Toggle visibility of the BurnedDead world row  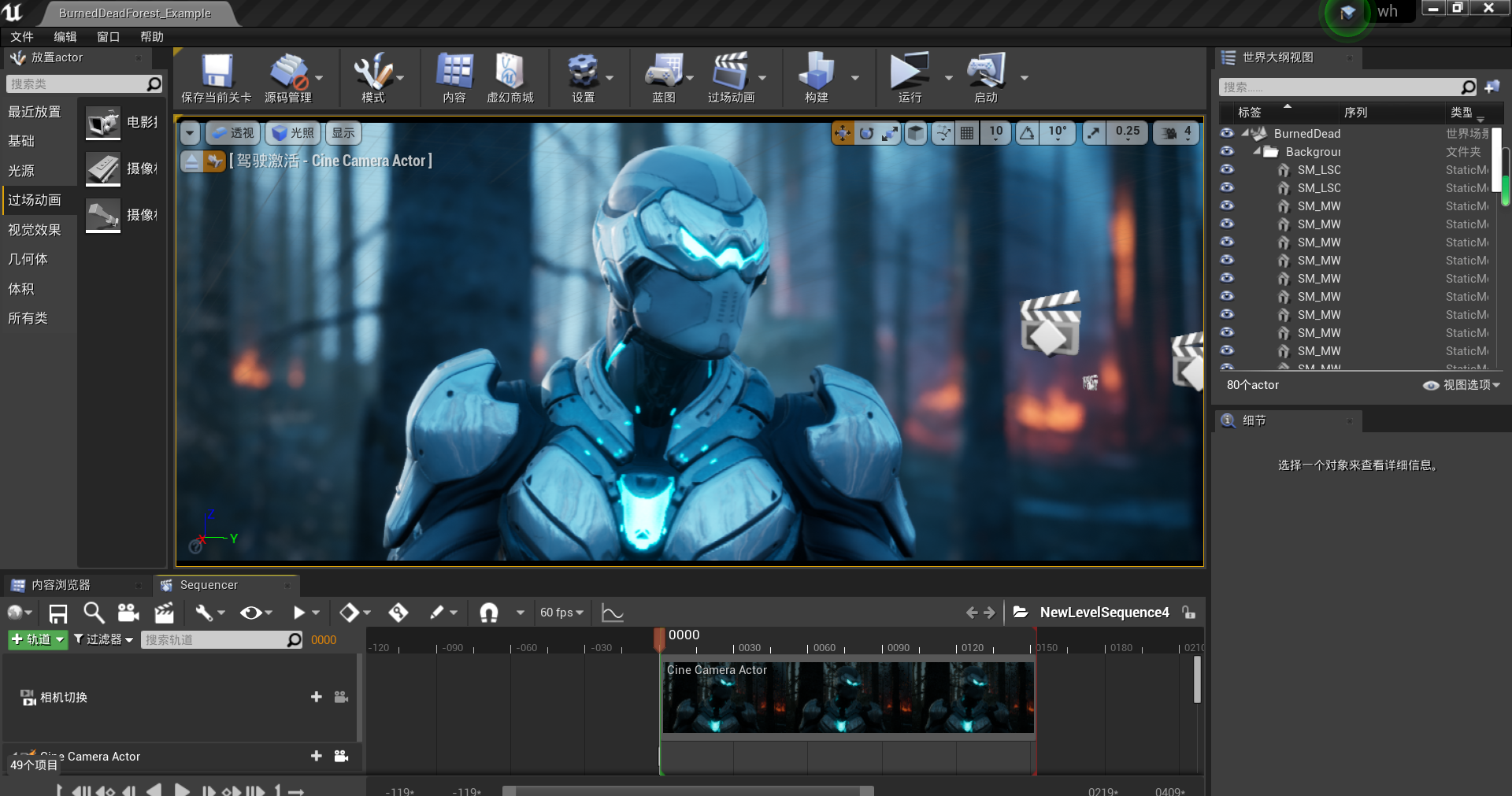1227,134
